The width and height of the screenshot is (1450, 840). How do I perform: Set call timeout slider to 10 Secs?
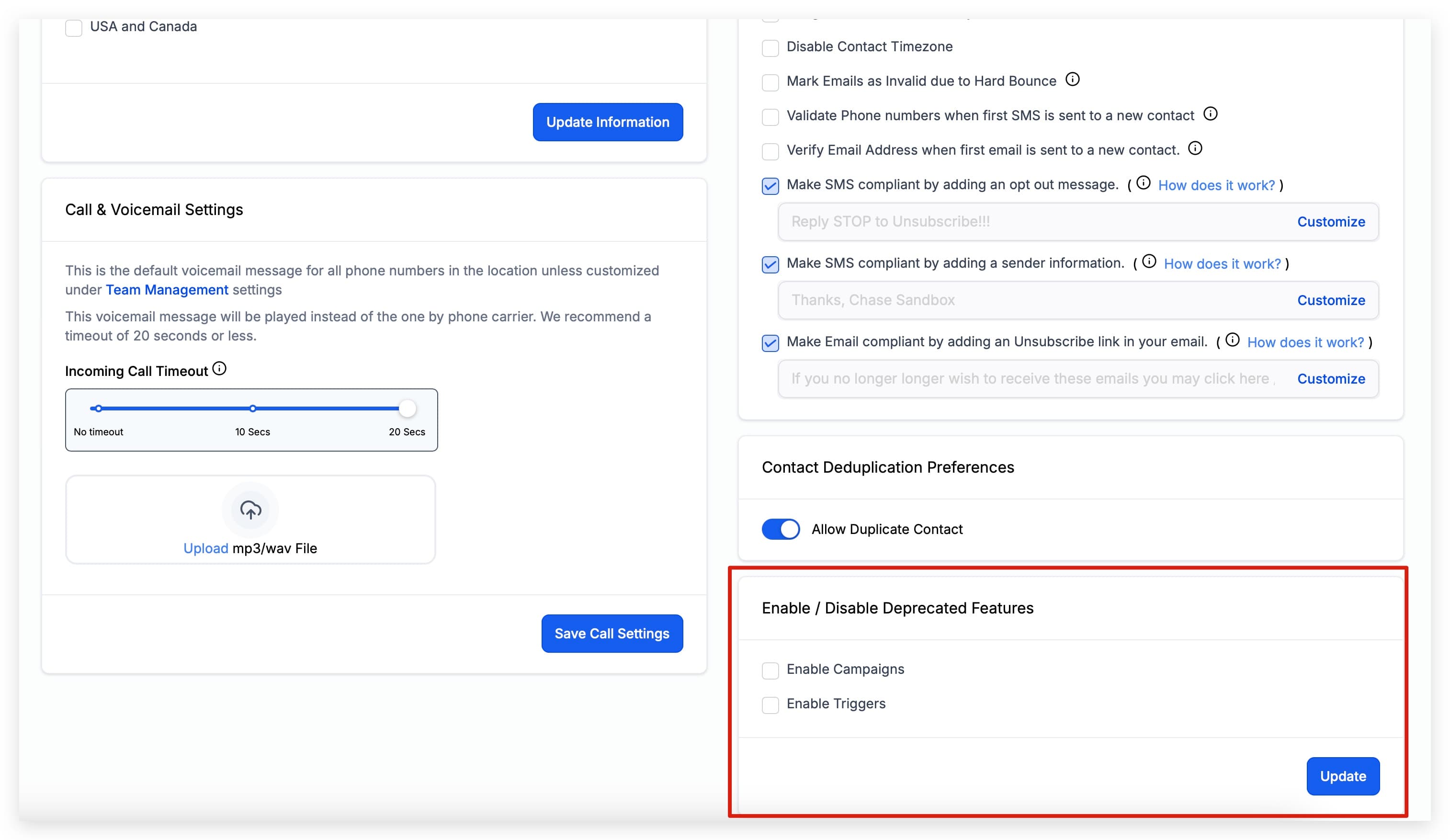[x=252, y=409]
